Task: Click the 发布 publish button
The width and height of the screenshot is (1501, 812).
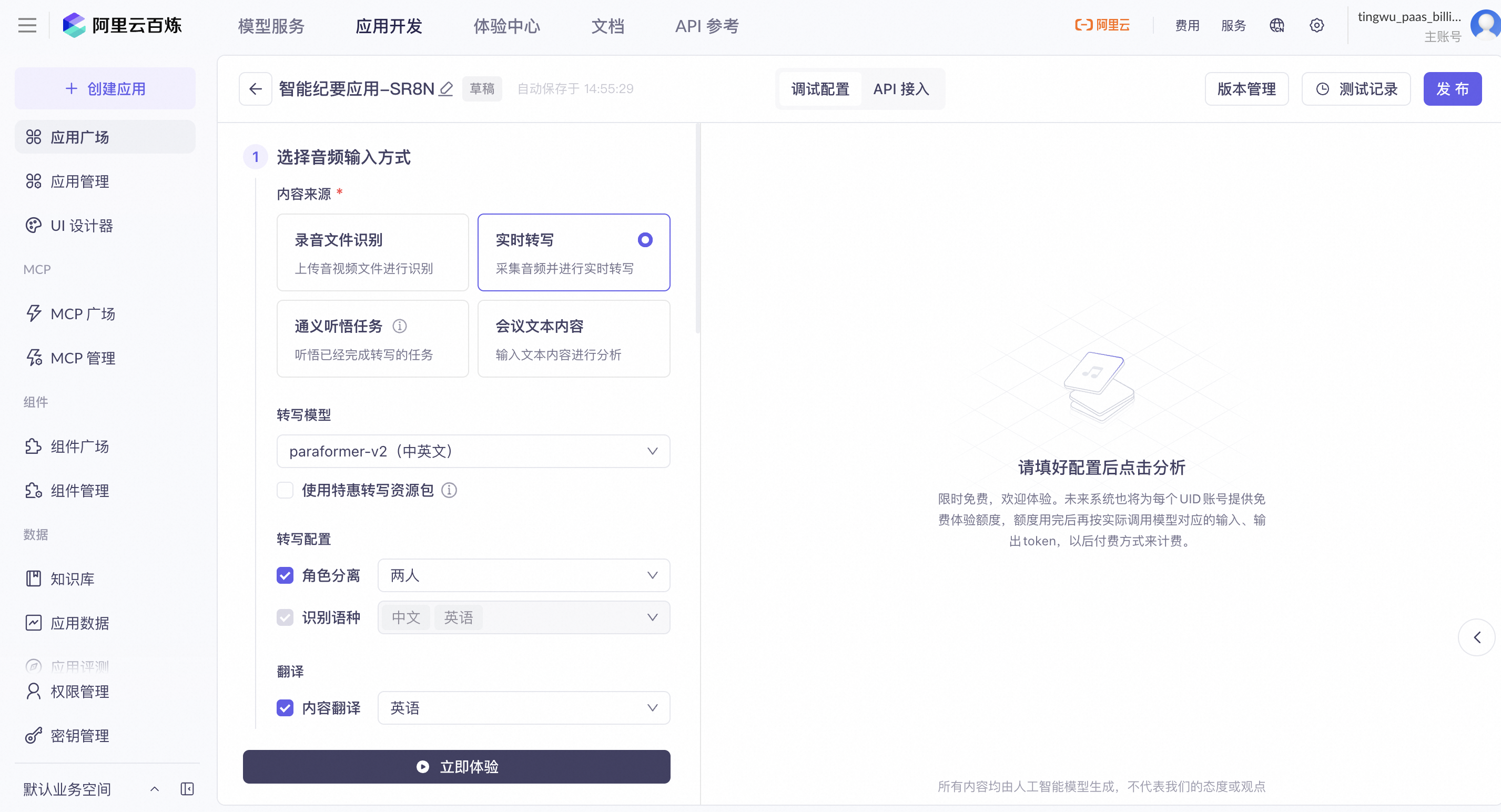Action: pyautogui.click(x=1452, y=89)
